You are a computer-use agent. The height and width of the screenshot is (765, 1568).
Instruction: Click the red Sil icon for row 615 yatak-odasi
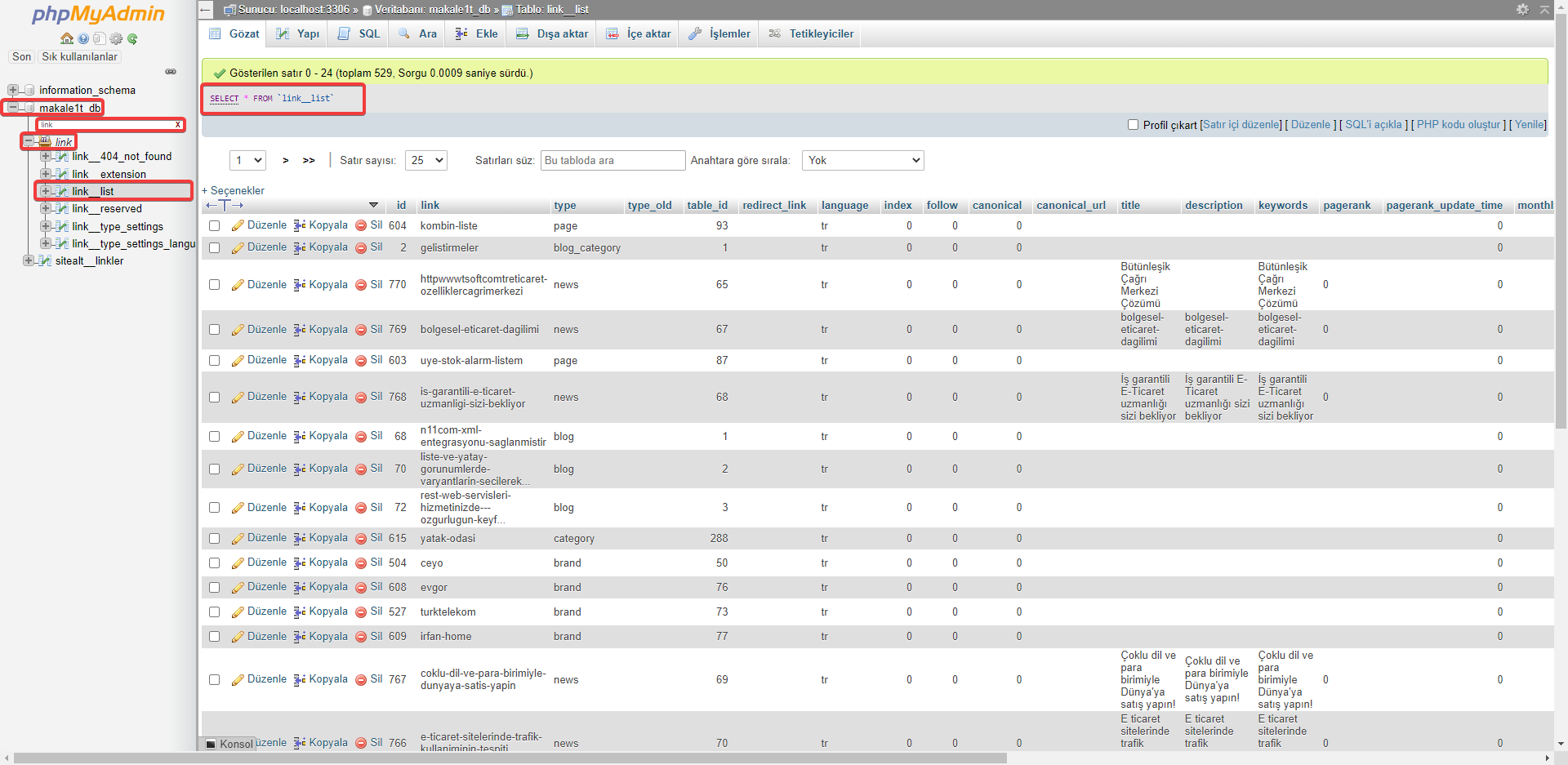coord(361,538)
